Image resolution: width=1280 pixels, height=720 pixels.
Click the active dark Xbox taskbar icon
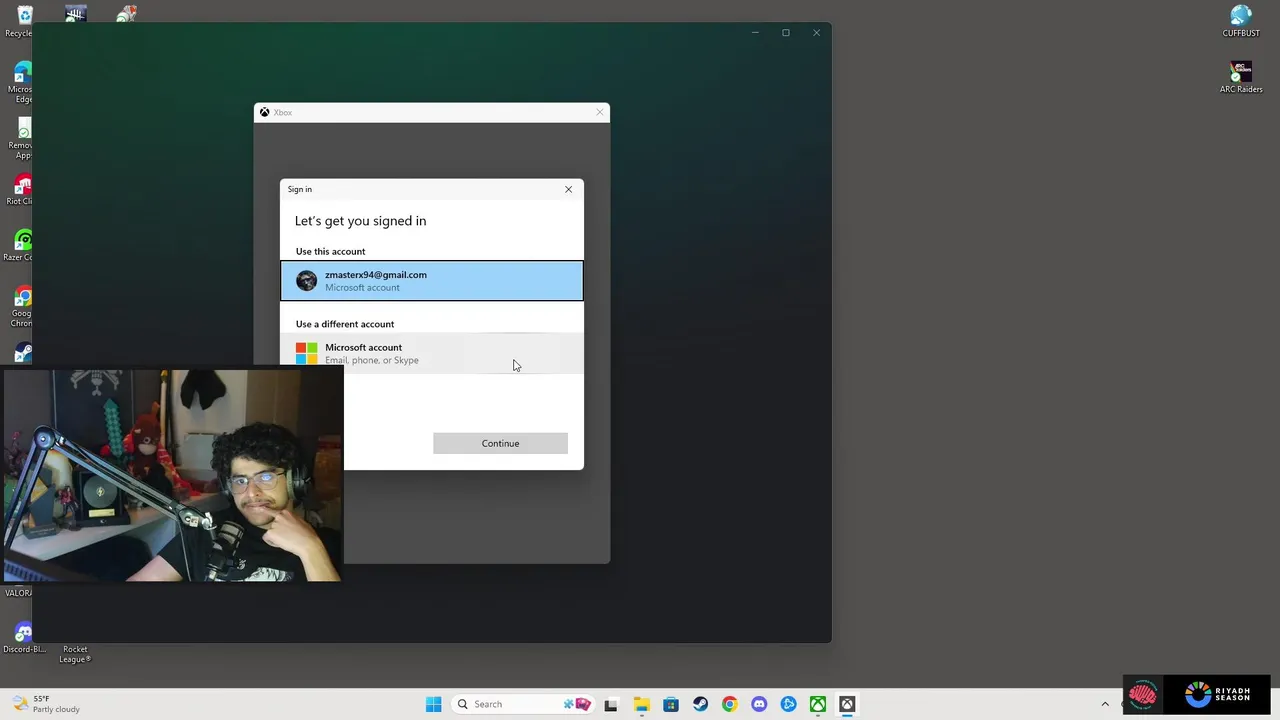pos(847,704)
